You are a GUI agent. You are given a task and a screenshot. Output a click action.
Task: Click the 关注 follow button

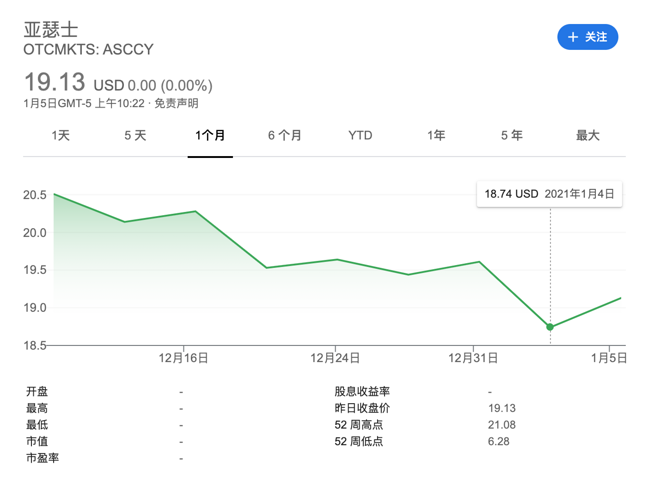(x=588, y=37)
